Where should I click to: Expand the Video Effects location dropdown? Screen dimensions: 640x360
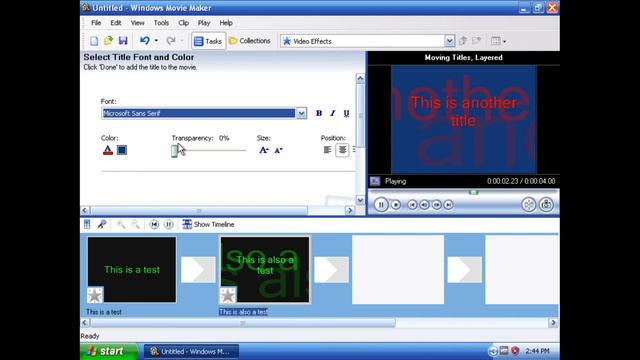[x=449, y=41]
